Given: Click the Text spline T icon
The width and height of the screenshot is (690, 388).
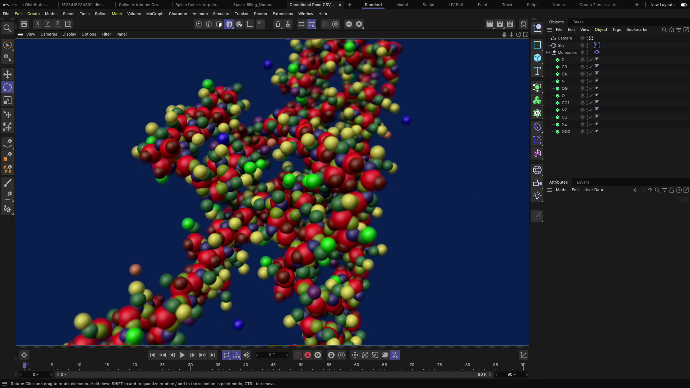Looking at the screenshot, I should [x=537, y=71].
